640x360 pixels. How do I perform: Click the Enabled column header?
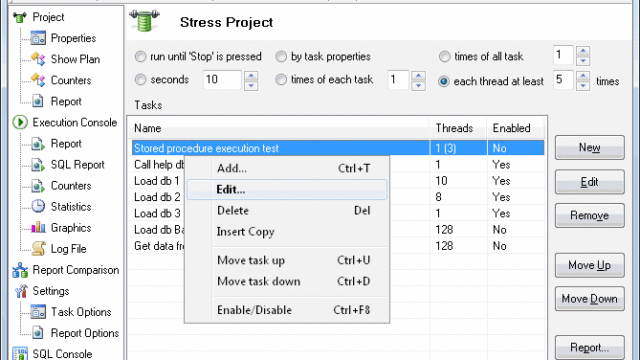click(516, 128)
